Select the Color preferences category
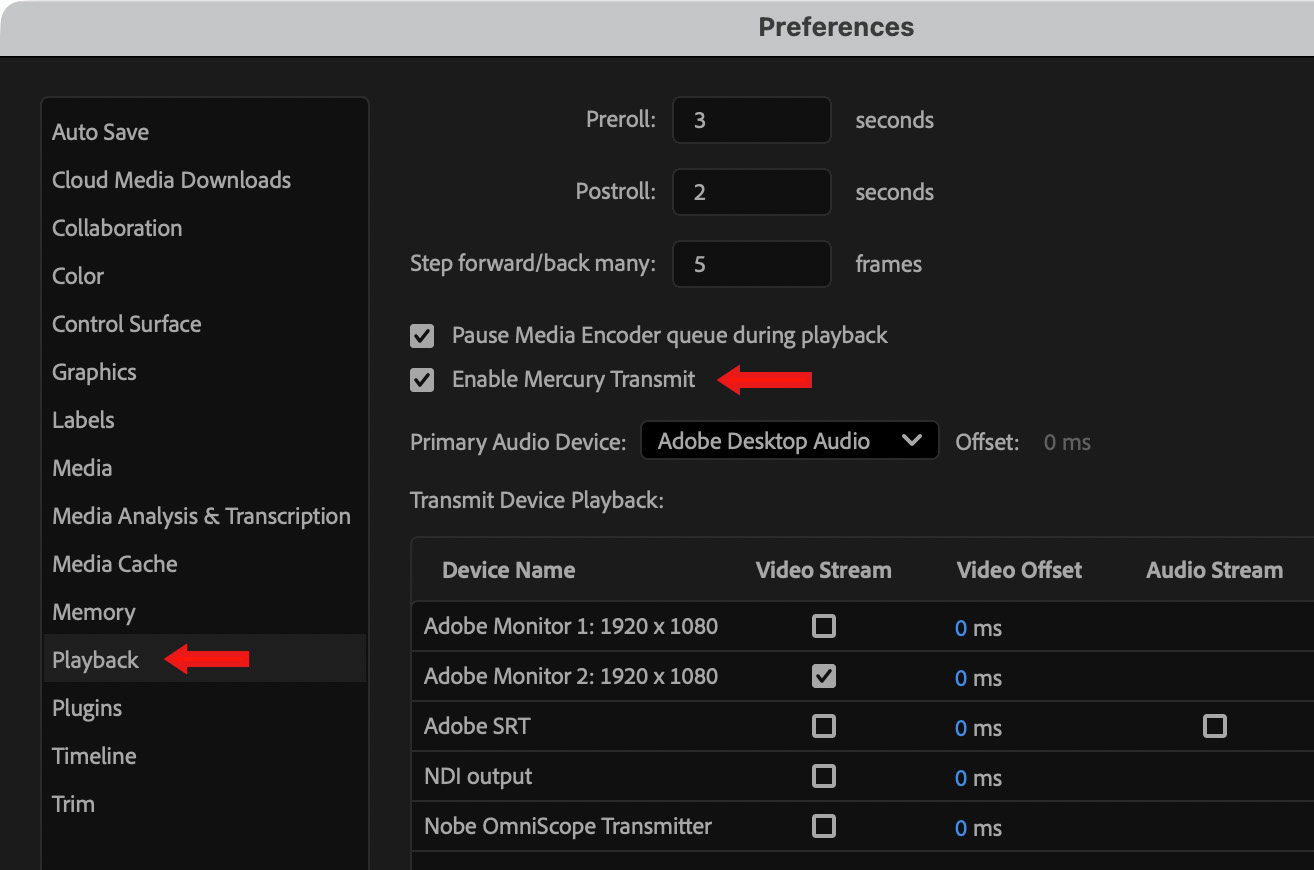The height and width of the screenshot is (870, 1314). (78, 276)
